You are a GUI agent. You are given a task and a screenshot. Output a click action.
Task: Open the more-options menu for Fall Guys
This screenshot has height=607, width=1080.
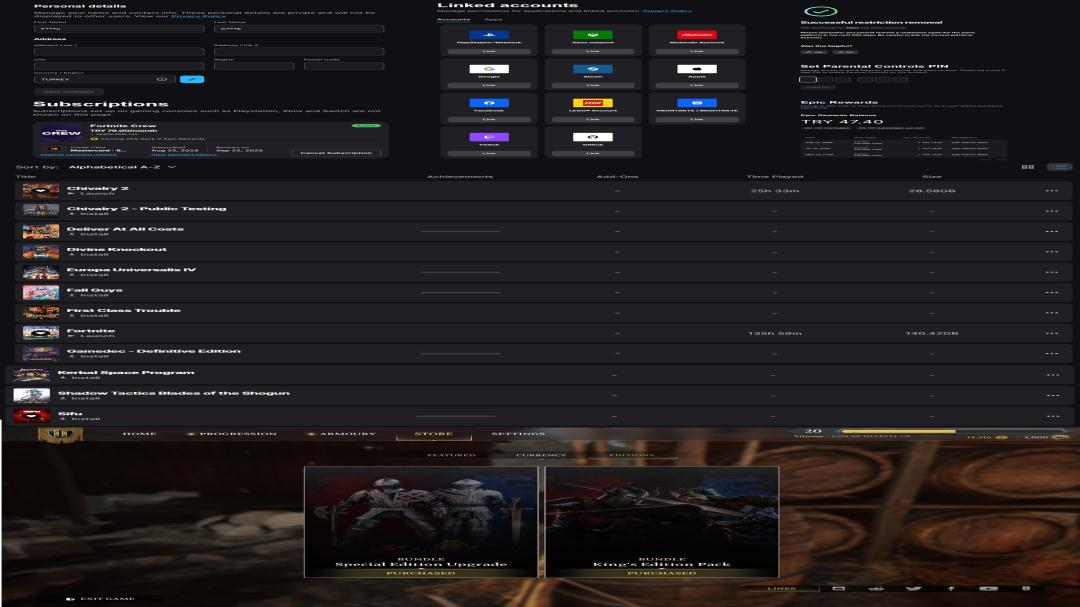tap(1051, 293)
